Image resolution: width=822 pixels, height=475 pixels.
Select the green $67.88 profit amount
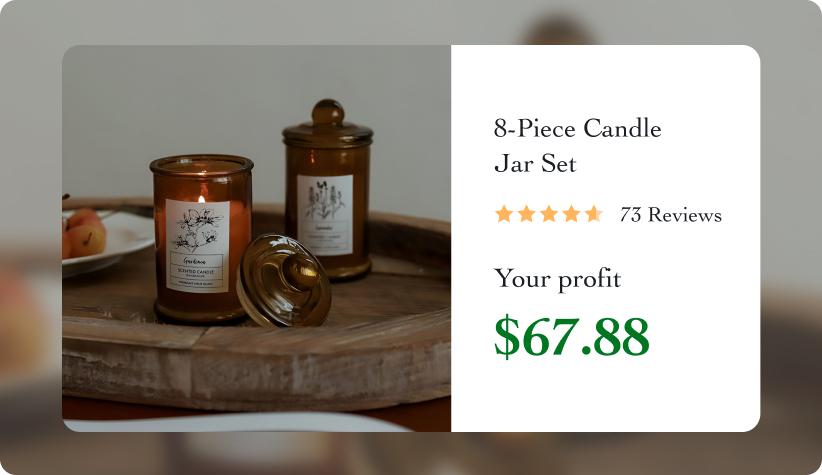pos(571,336)
